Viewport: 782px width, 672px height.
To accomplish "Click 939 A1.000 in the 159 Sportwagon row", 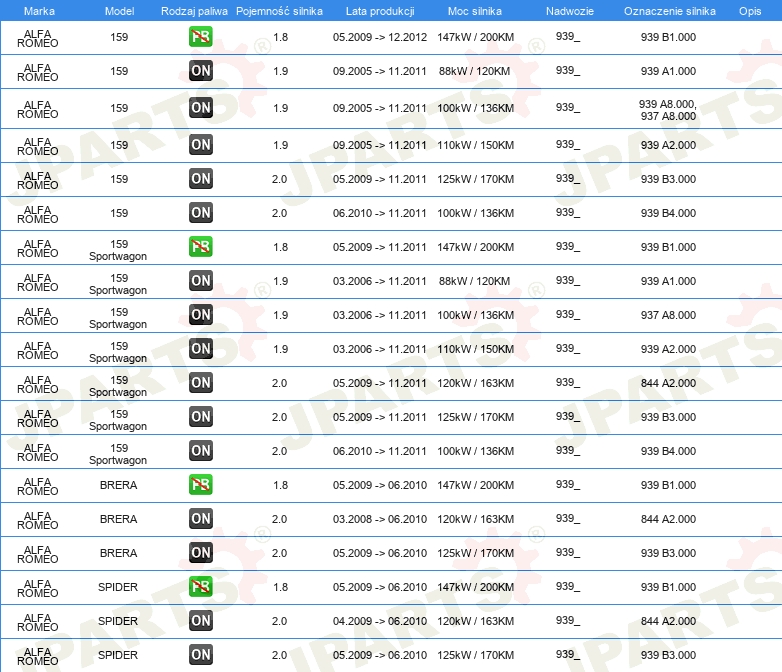I will click(668, 281).
